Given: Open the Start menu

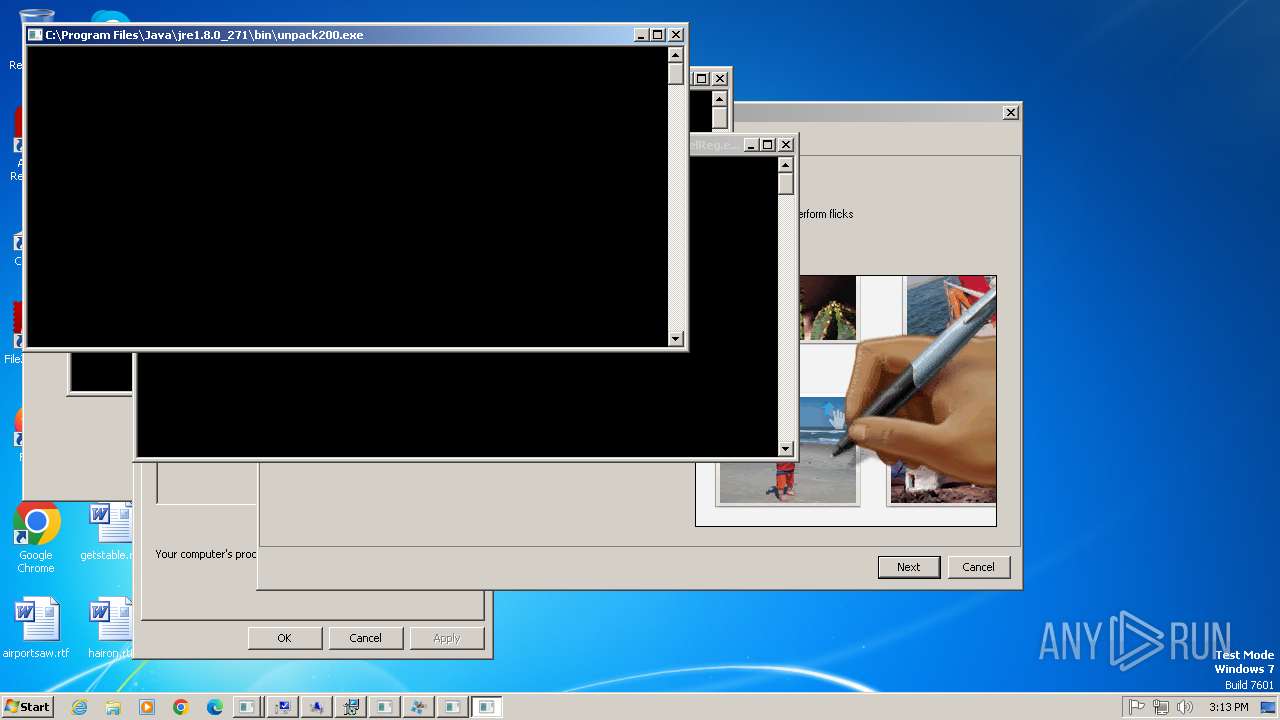Looking at the screenshot, I should pyautogui.click(x=27, y=707).
